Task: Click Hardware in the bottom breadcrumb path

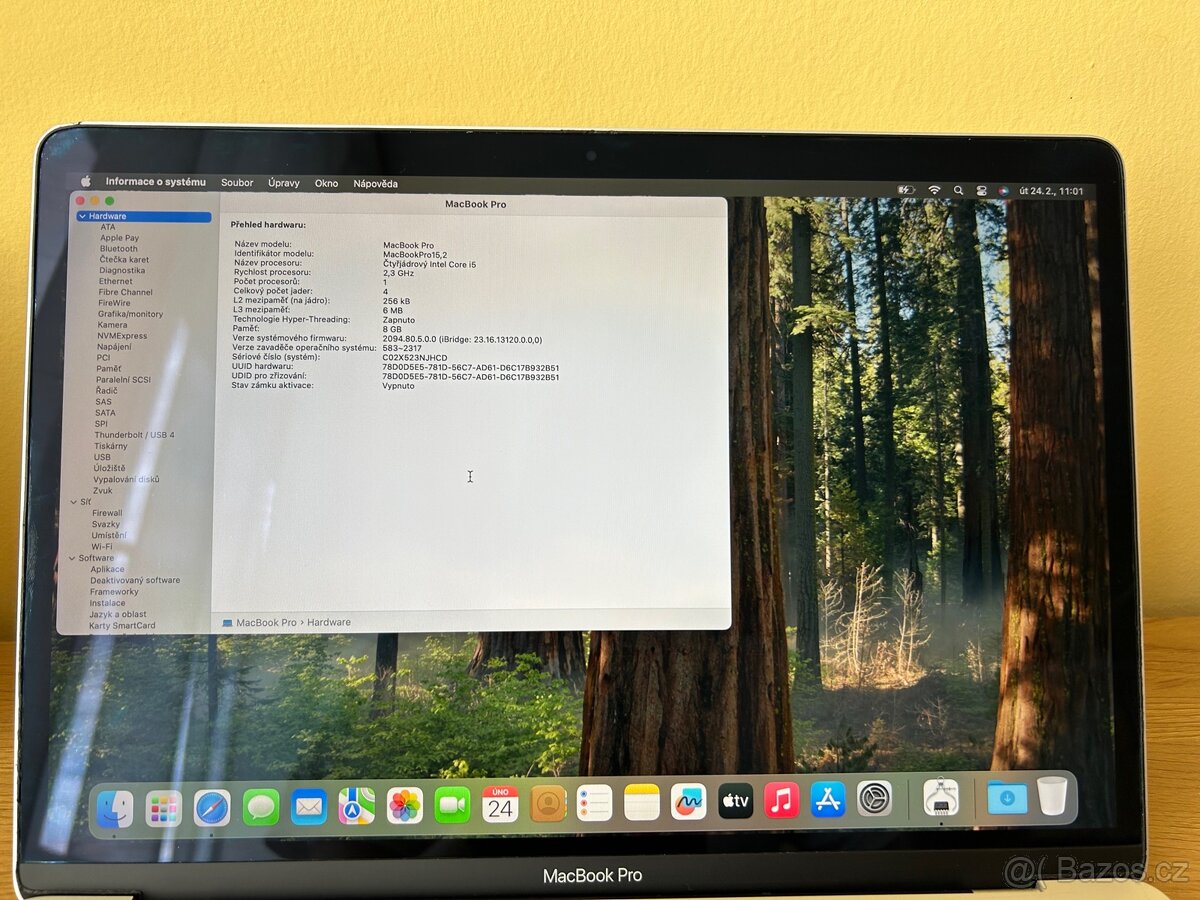Action: click(330, 622)
